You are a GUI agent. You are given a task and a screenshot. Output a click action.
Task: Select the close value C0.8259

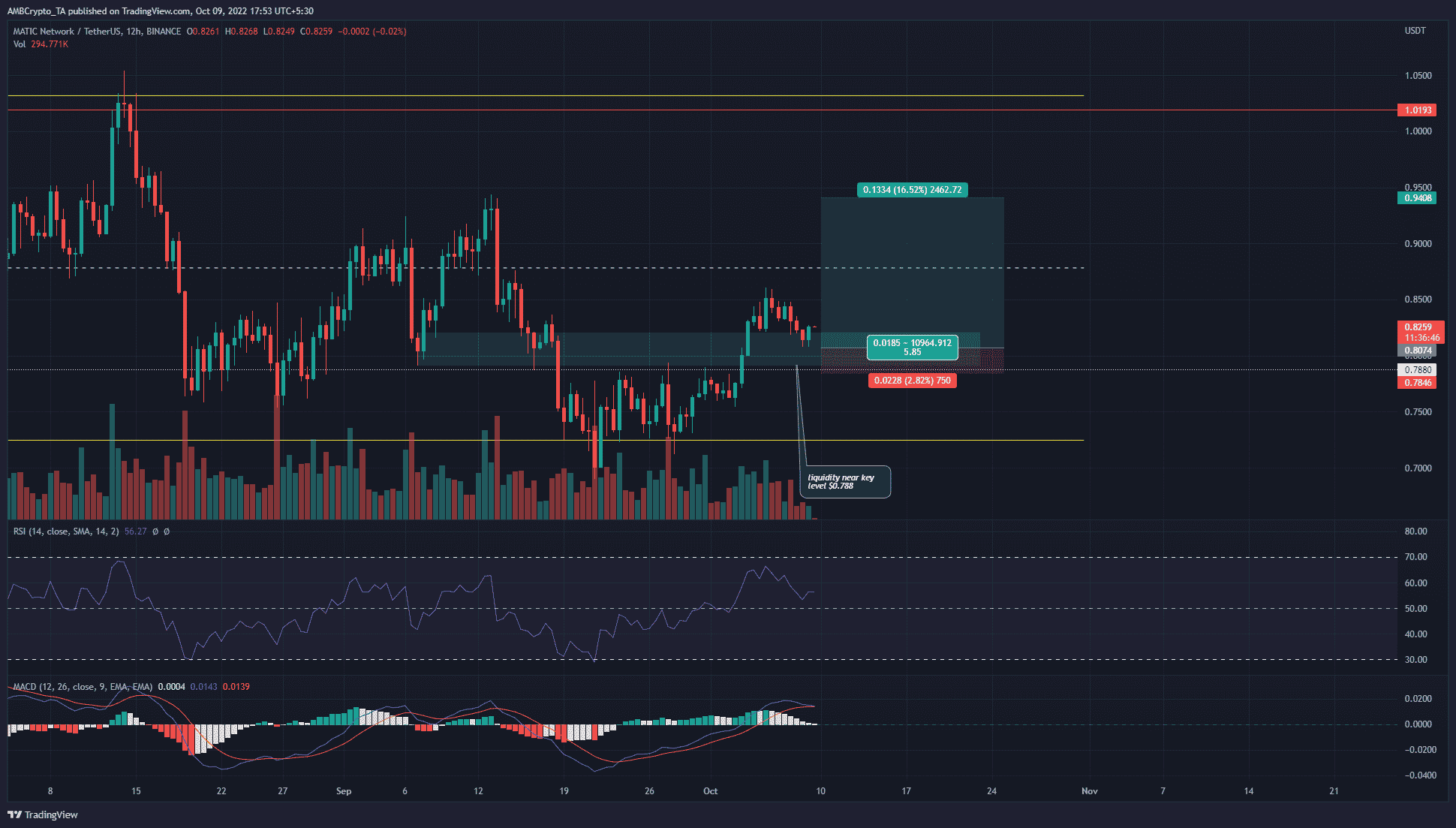(x=316, y=32)
